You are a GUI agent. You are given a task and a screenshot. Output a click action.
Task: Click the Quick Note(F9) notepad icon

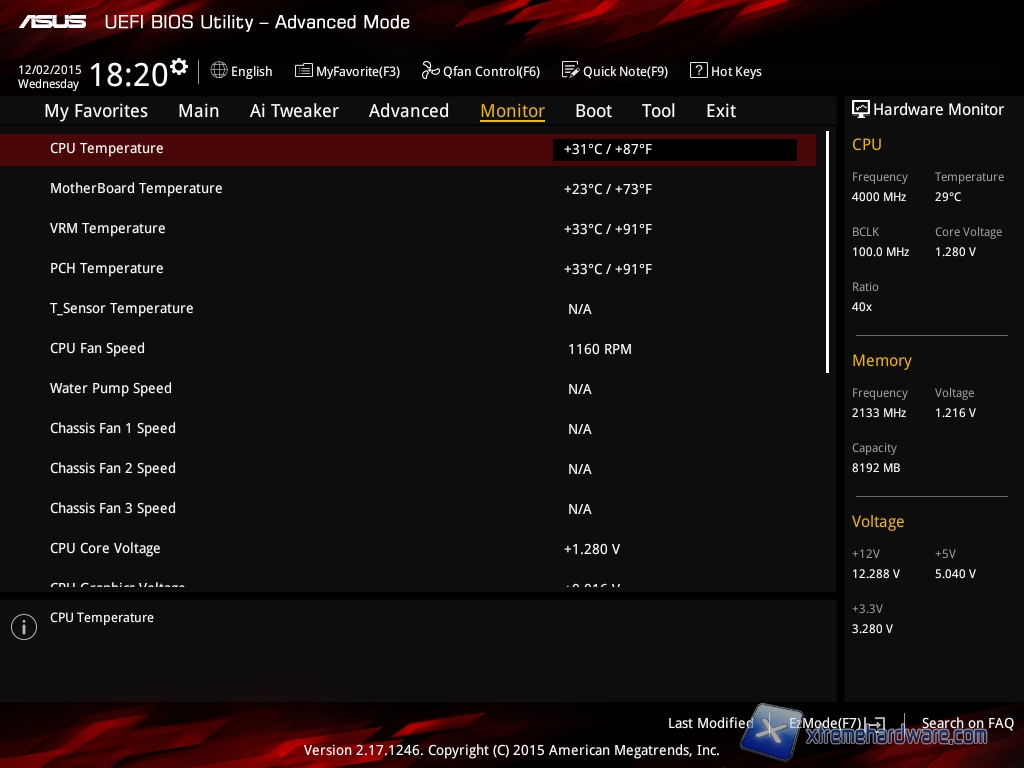coord(570,70)
